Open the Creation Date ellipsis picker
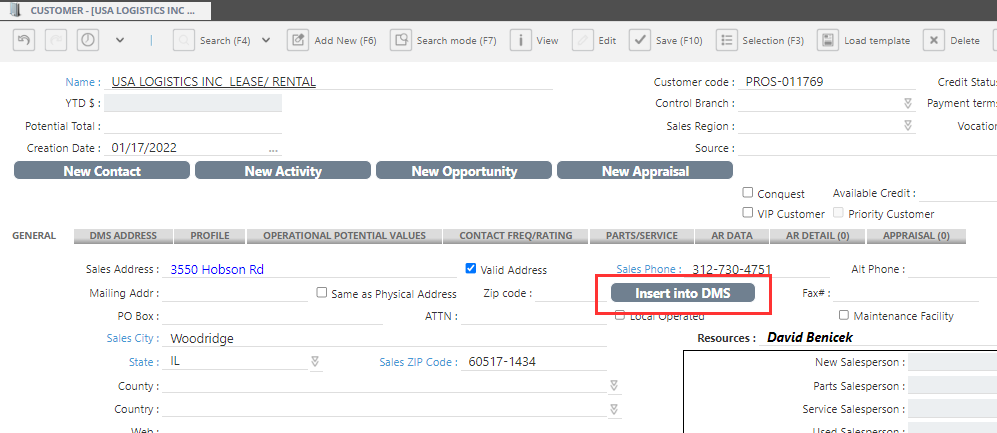997x433 pixels. tap(273, 149)
